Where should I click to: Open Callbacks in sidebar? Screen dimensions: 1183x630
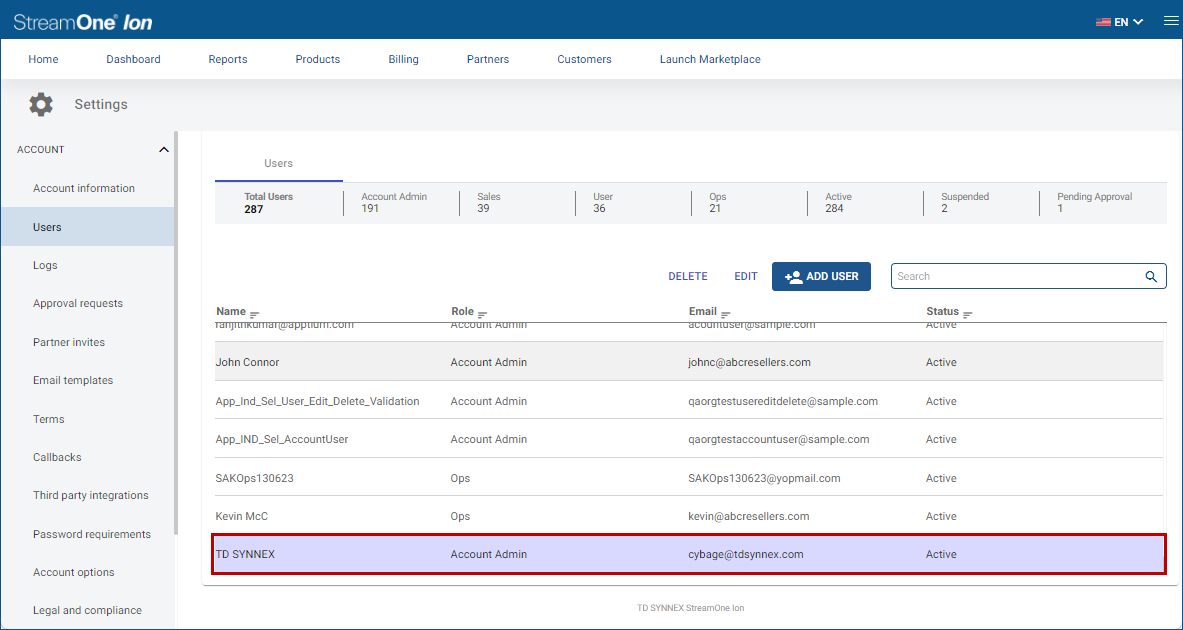tap(57, 457)
